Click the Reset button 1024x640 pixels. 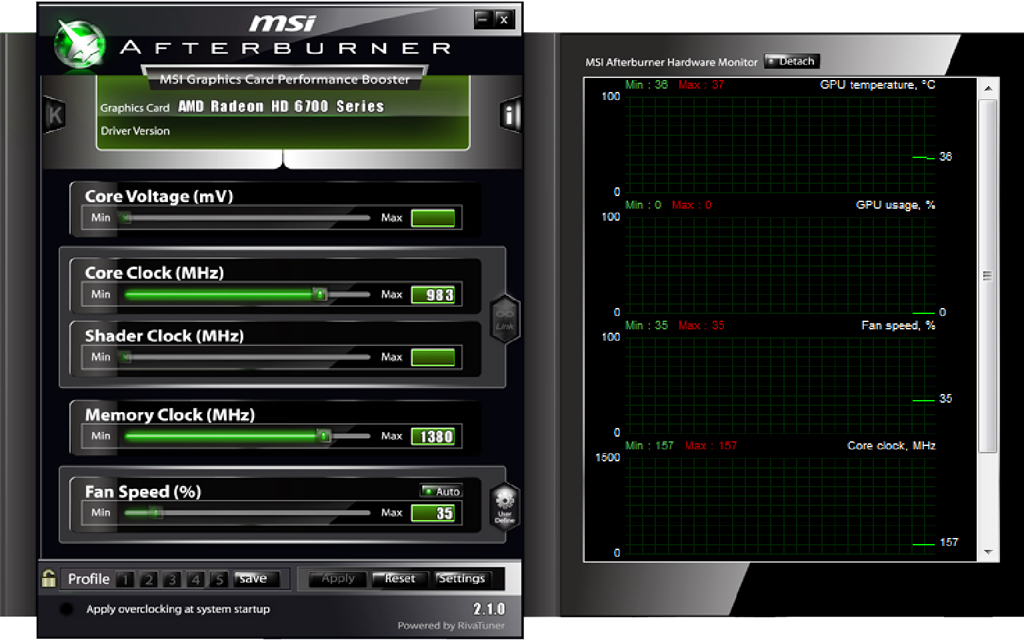click(x=399, y=578)
